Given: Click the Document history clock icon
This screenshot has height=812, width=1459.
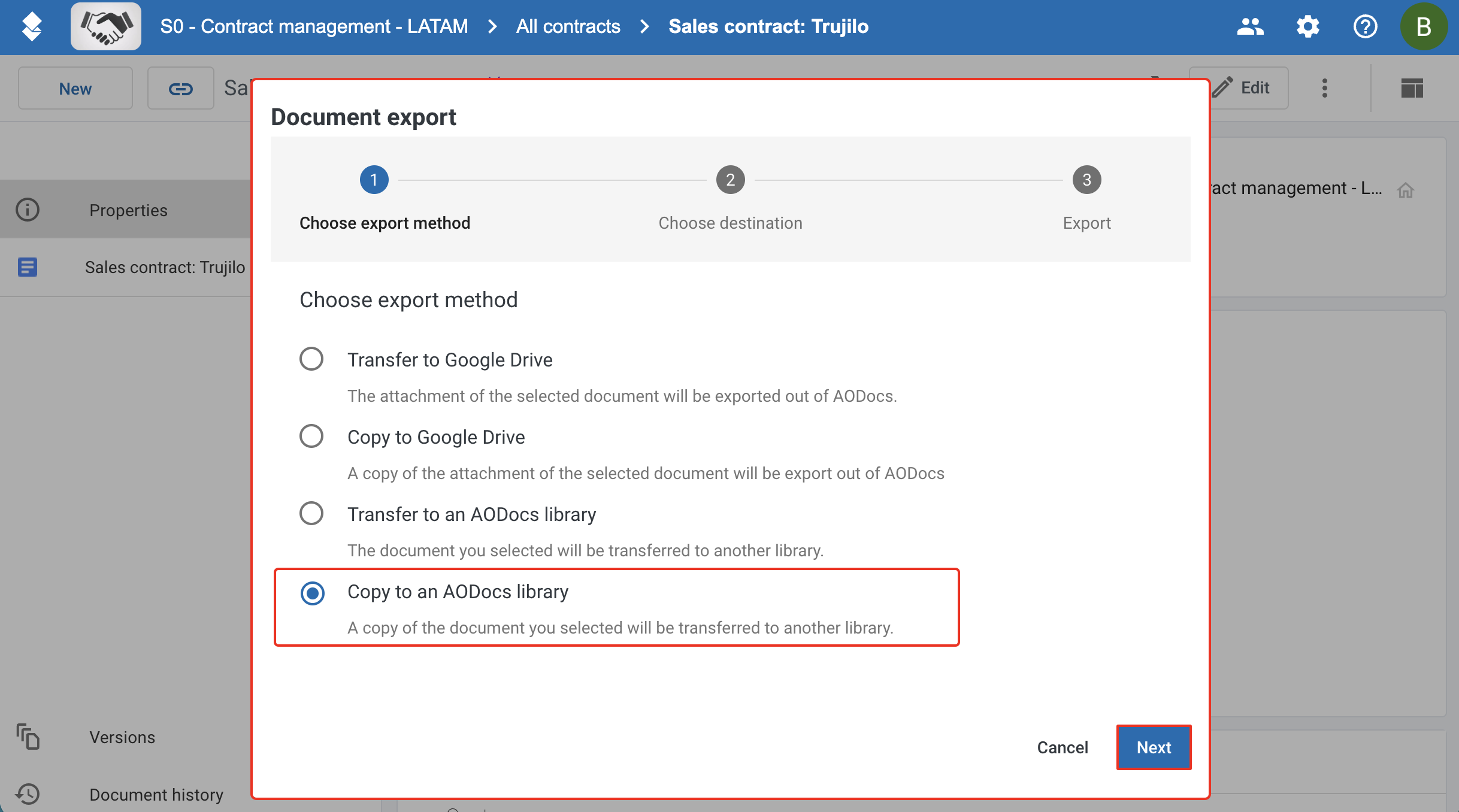Looking at the screenshot, I should [x=28, y=794].
